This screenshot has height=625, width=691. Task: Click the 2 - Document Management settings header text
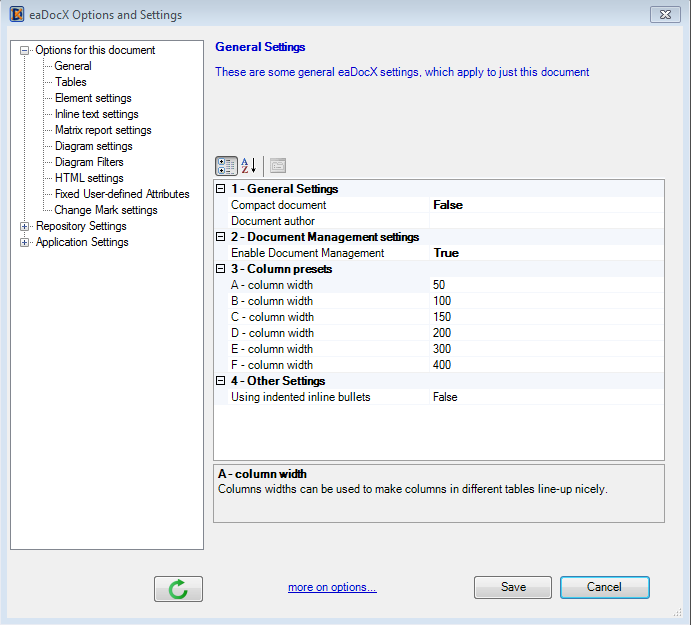pyautogui.click(x=325, y=237)
